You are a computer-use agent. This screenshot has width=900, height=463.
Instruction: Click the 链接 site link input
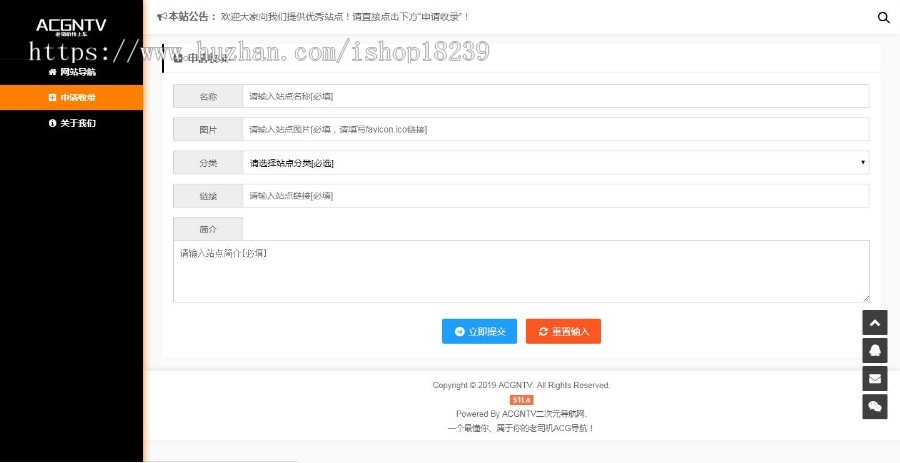point(555,196)
